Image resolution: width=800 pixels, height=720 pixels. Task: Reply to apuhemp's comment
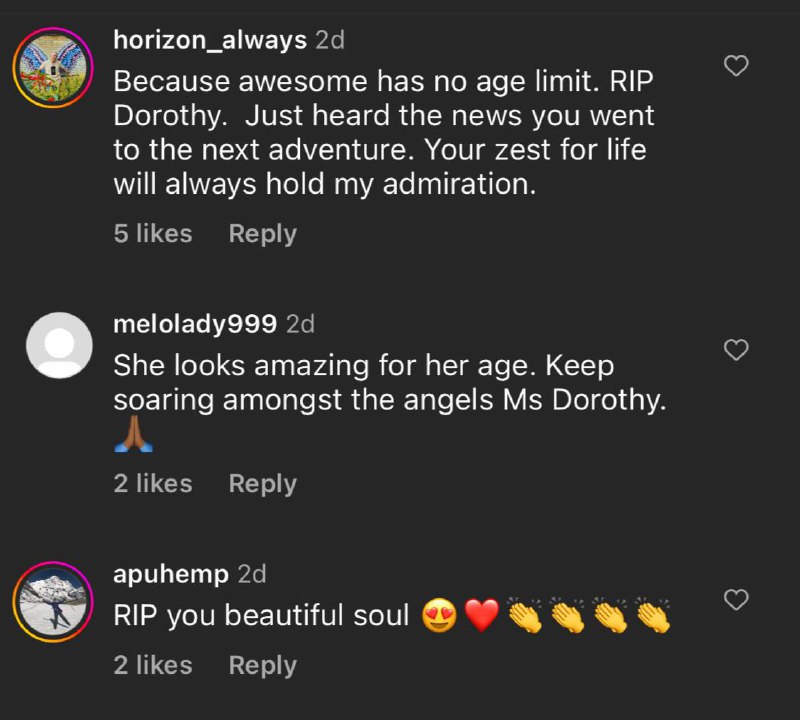[x=262, y=665]
